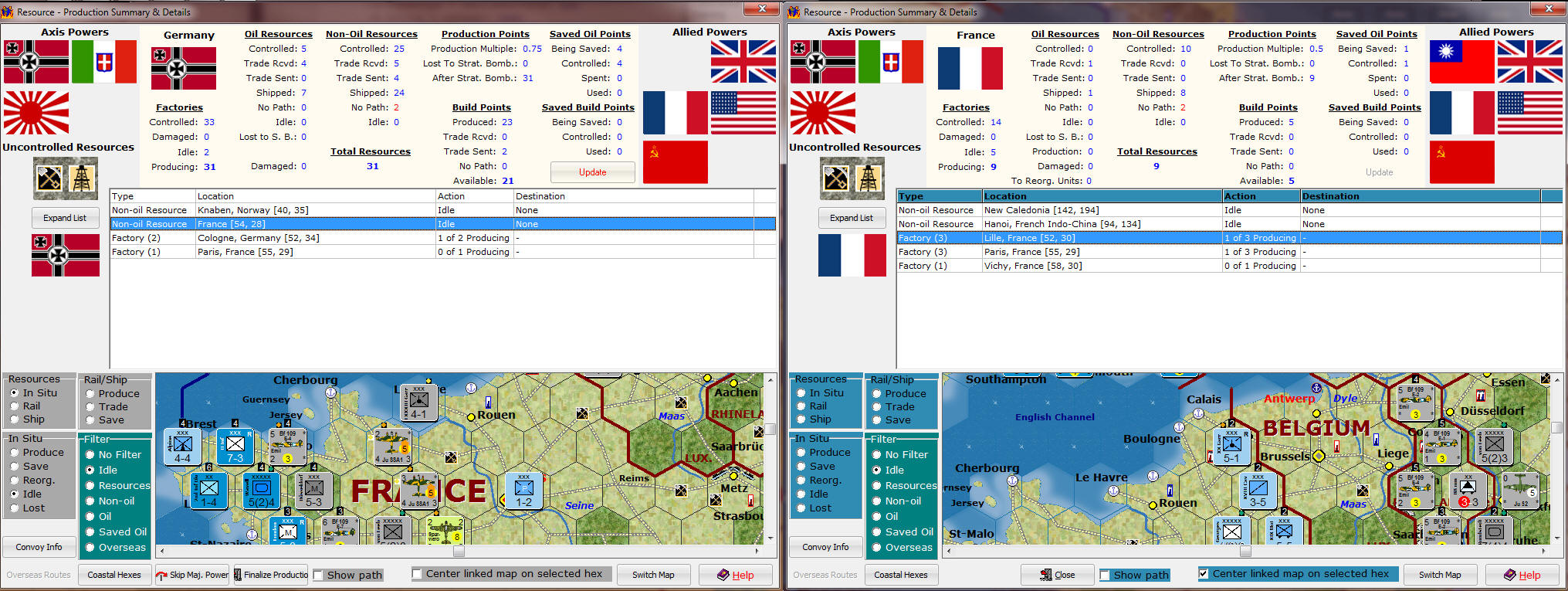Click the China flag in France window's Allied Powers
Viewport: 1568px width, 591px height.
pyautogui.click(x=1462, y=61)
